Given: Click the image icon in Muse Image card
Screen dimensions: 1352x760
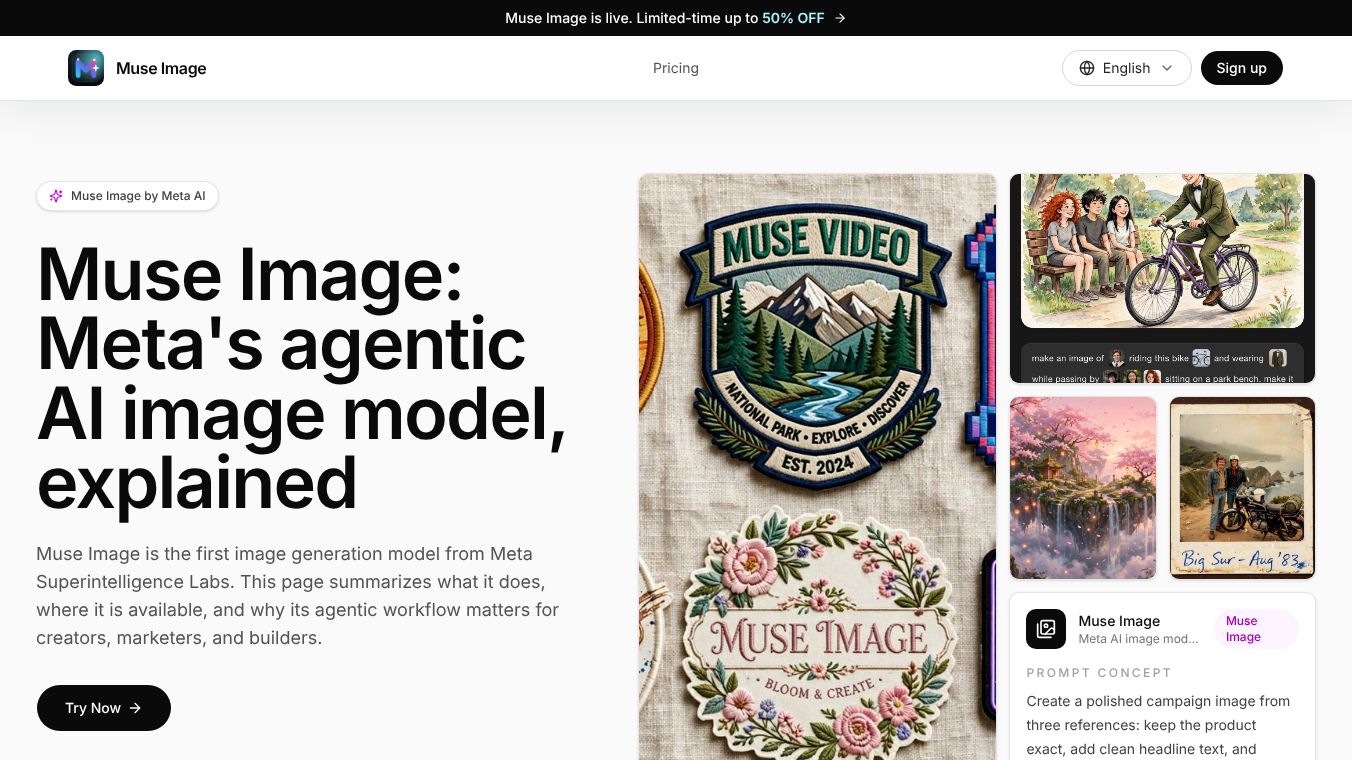Looking at the screenshot, I should click(1046, 629).
